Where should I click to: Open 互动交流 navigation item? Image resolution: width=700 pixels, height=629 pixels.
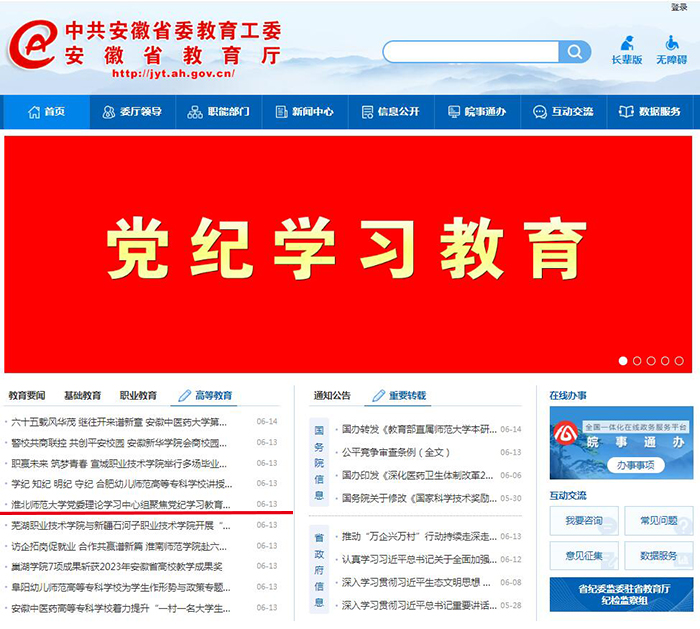(563, 112)
